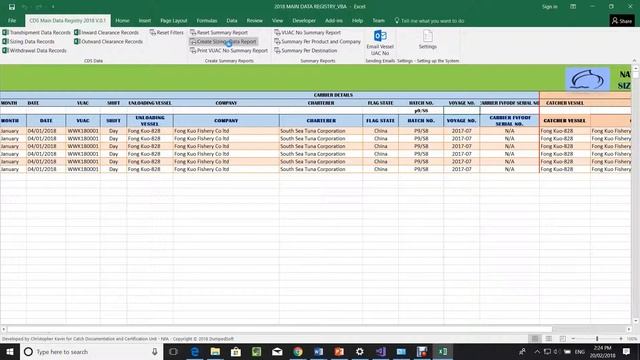Click Create Sizing Data Report
The image size is (640, 360).
(223, 41)
